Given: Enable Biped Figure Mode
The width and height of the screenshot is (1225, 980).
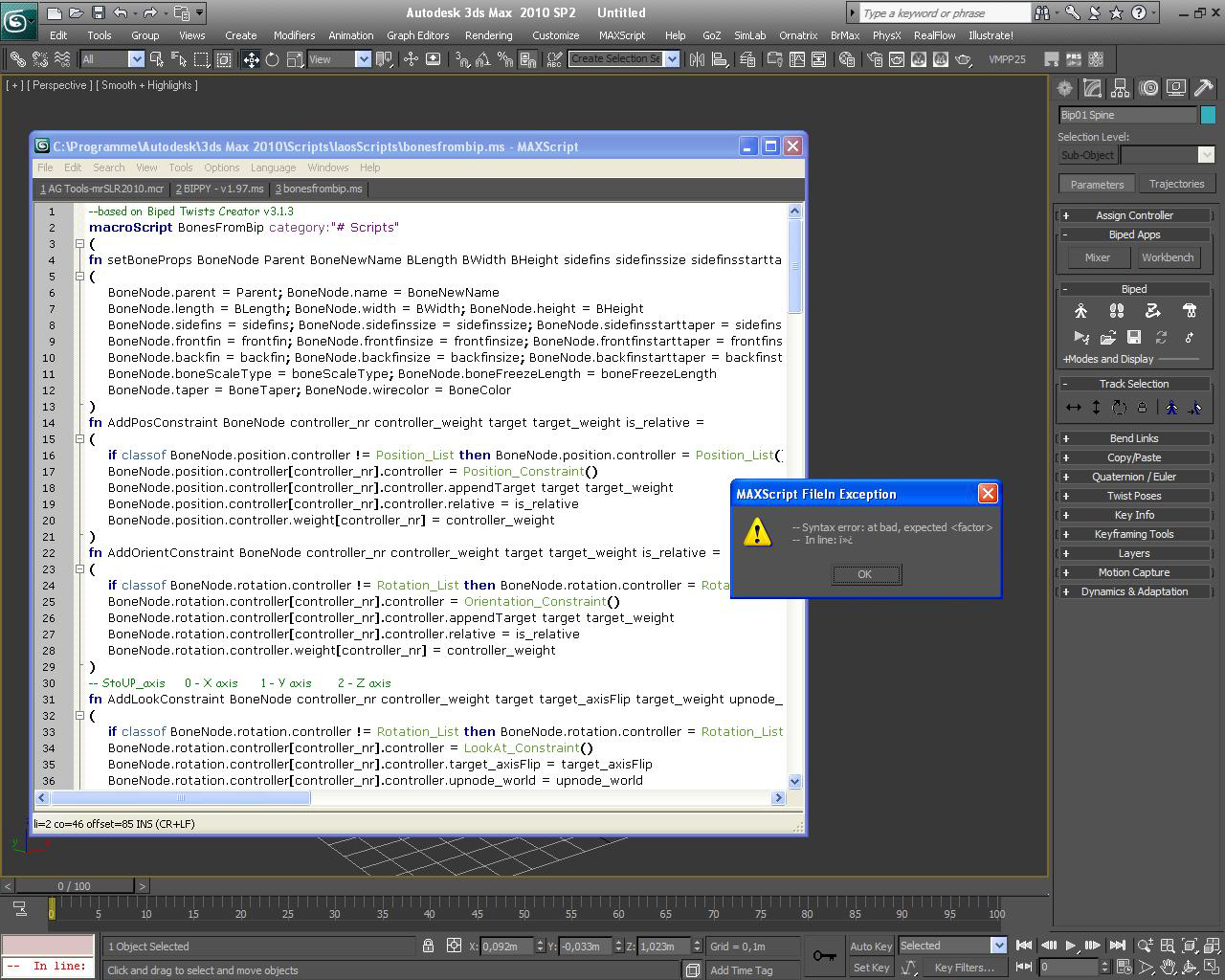Looking at the screenshot, I should tap(1080, 311).
